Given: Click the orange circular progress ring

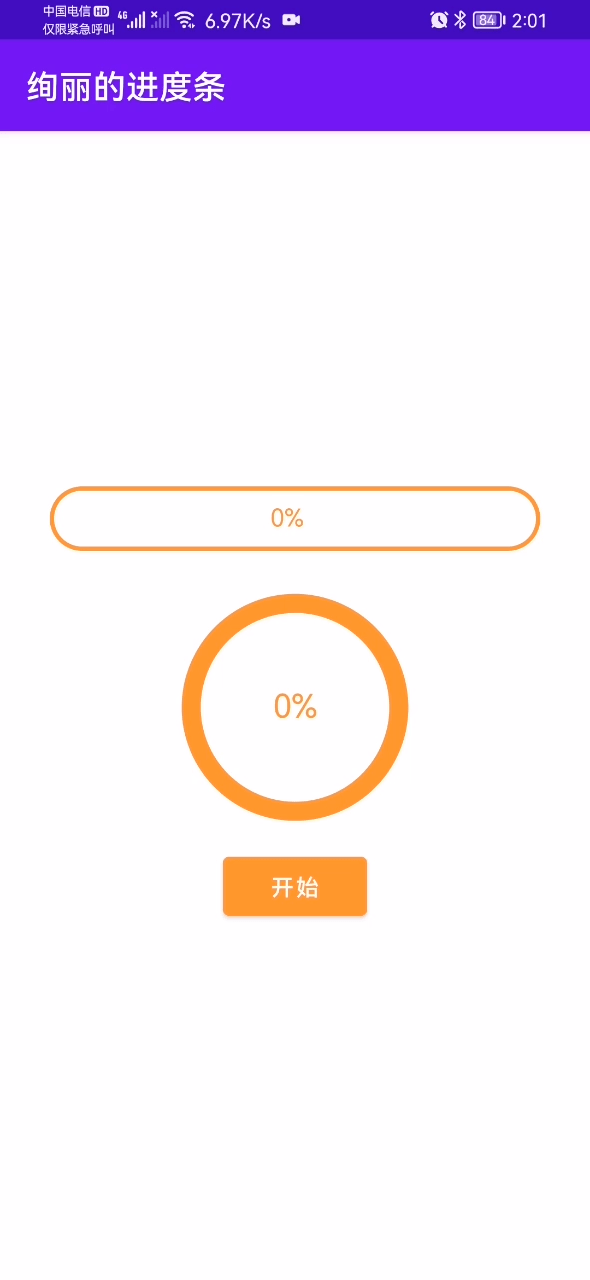Looking at the screenshot, I should pyautogui.click(x=295, y=707).
